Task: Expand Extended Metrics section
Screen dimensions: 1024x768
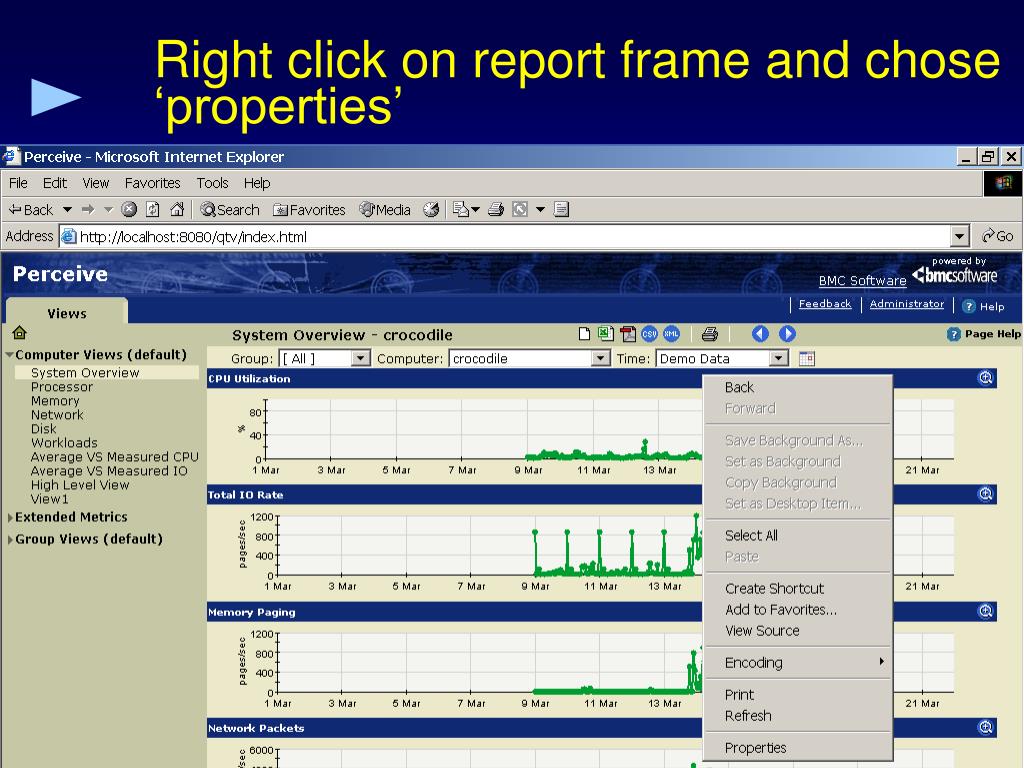Action: pos(10,518)
